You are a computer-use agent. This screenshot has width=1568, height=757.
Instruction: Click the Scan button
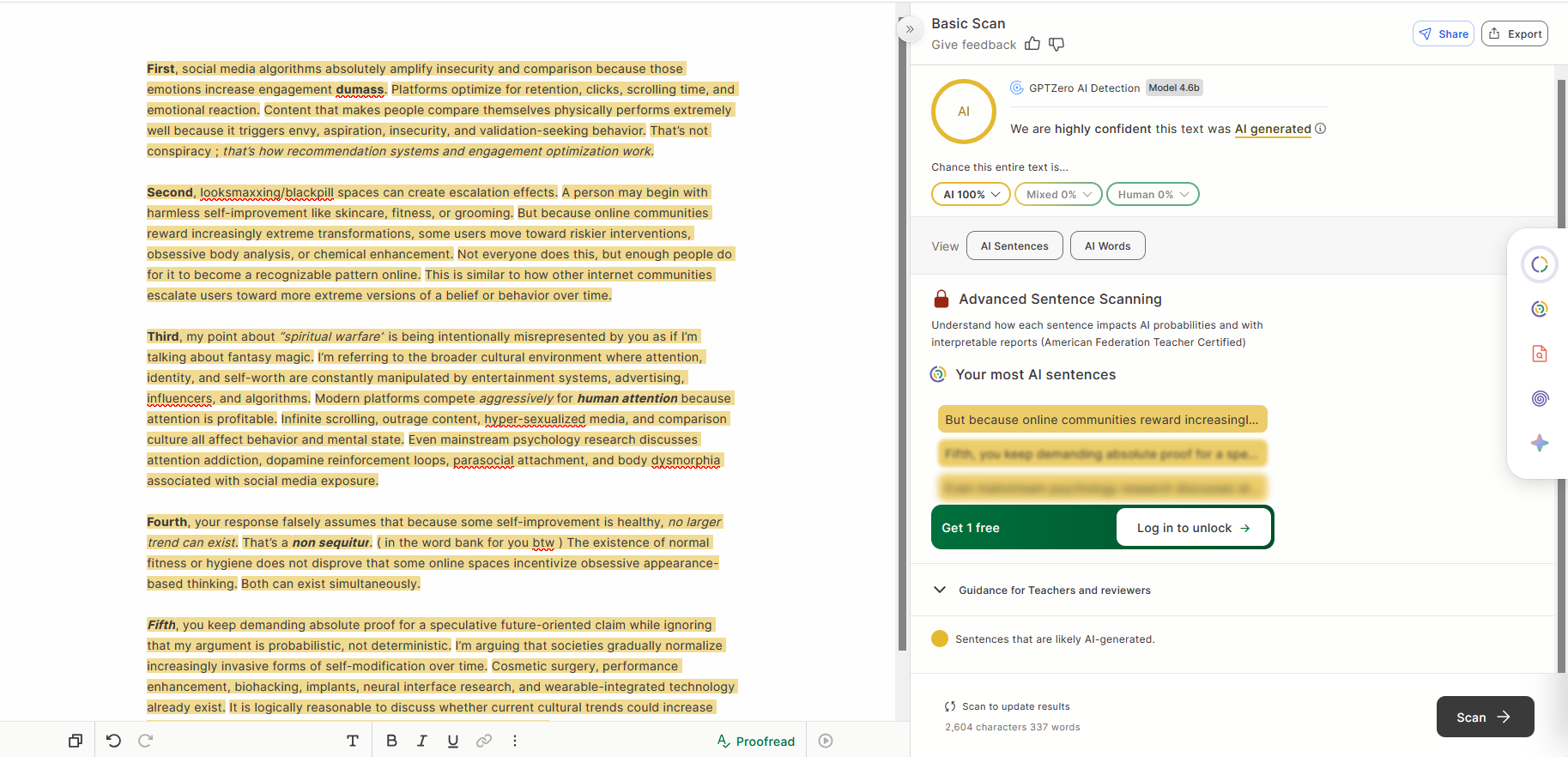[1485, 717]
